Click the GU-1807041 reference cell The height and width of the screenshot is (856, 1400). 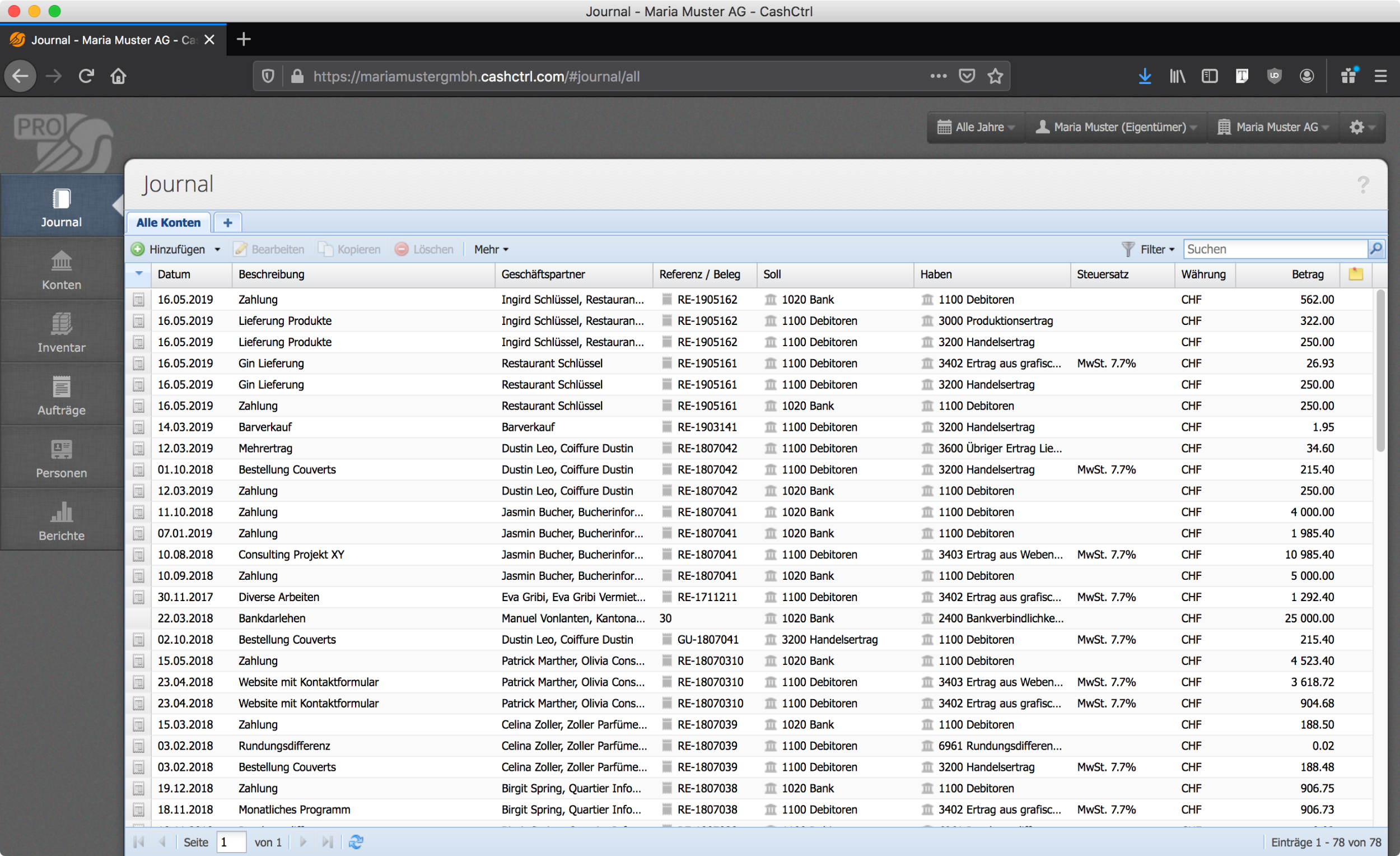tap(704, 639)
